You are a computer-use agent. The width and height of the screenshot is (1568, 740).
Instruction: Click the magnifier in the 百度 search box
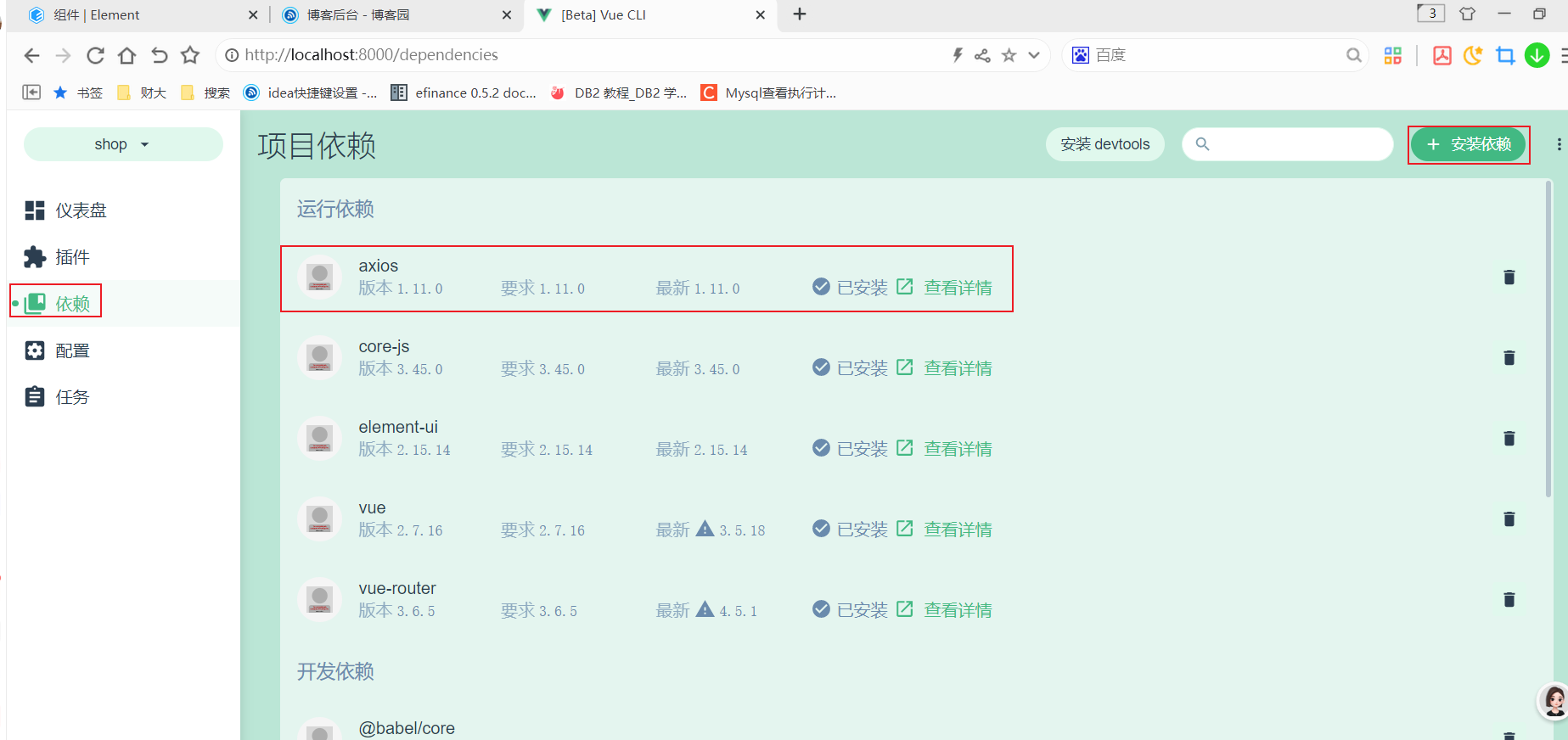[1353, 55]
